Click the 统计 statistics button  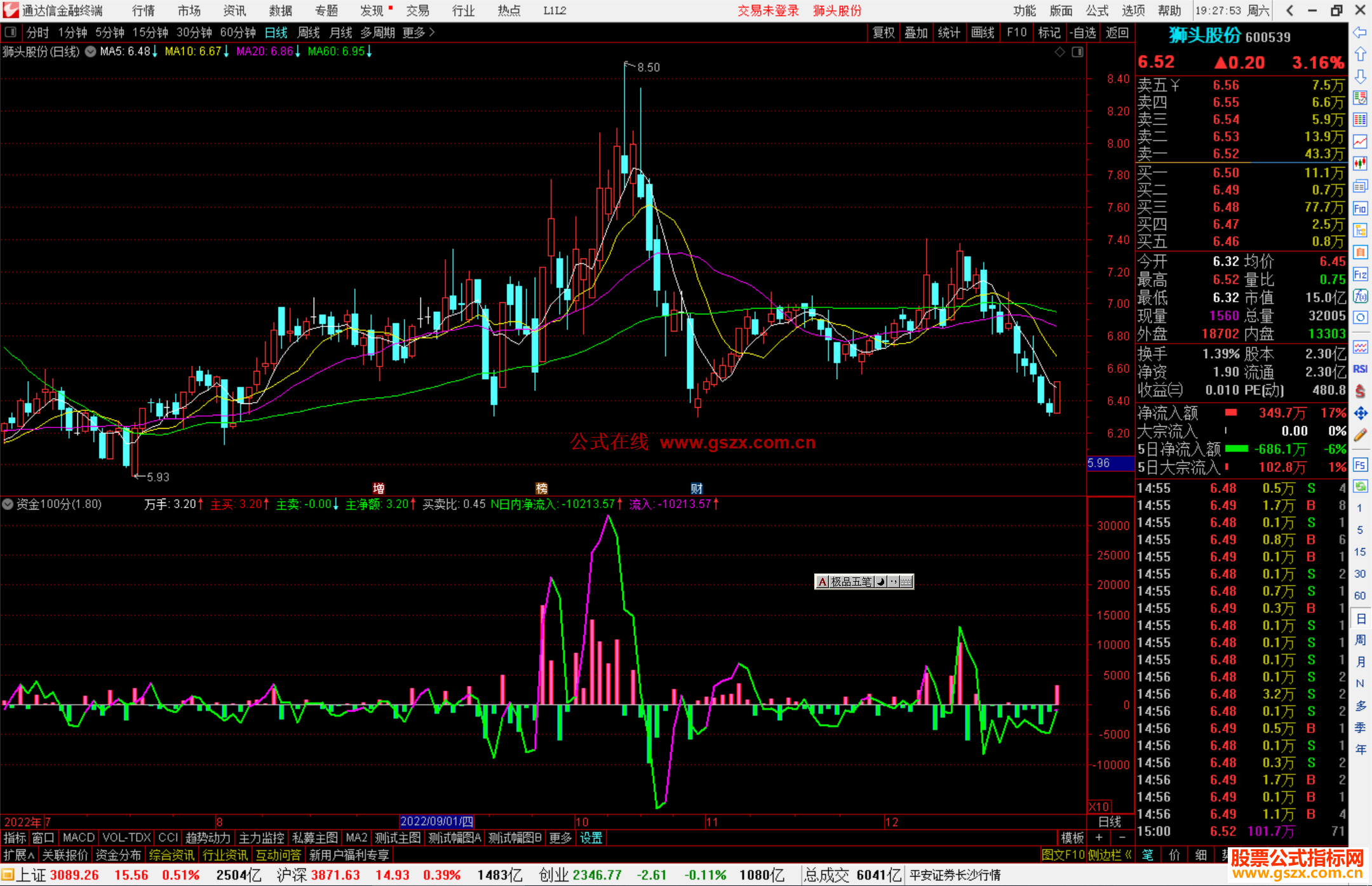[x=950, y=32]
